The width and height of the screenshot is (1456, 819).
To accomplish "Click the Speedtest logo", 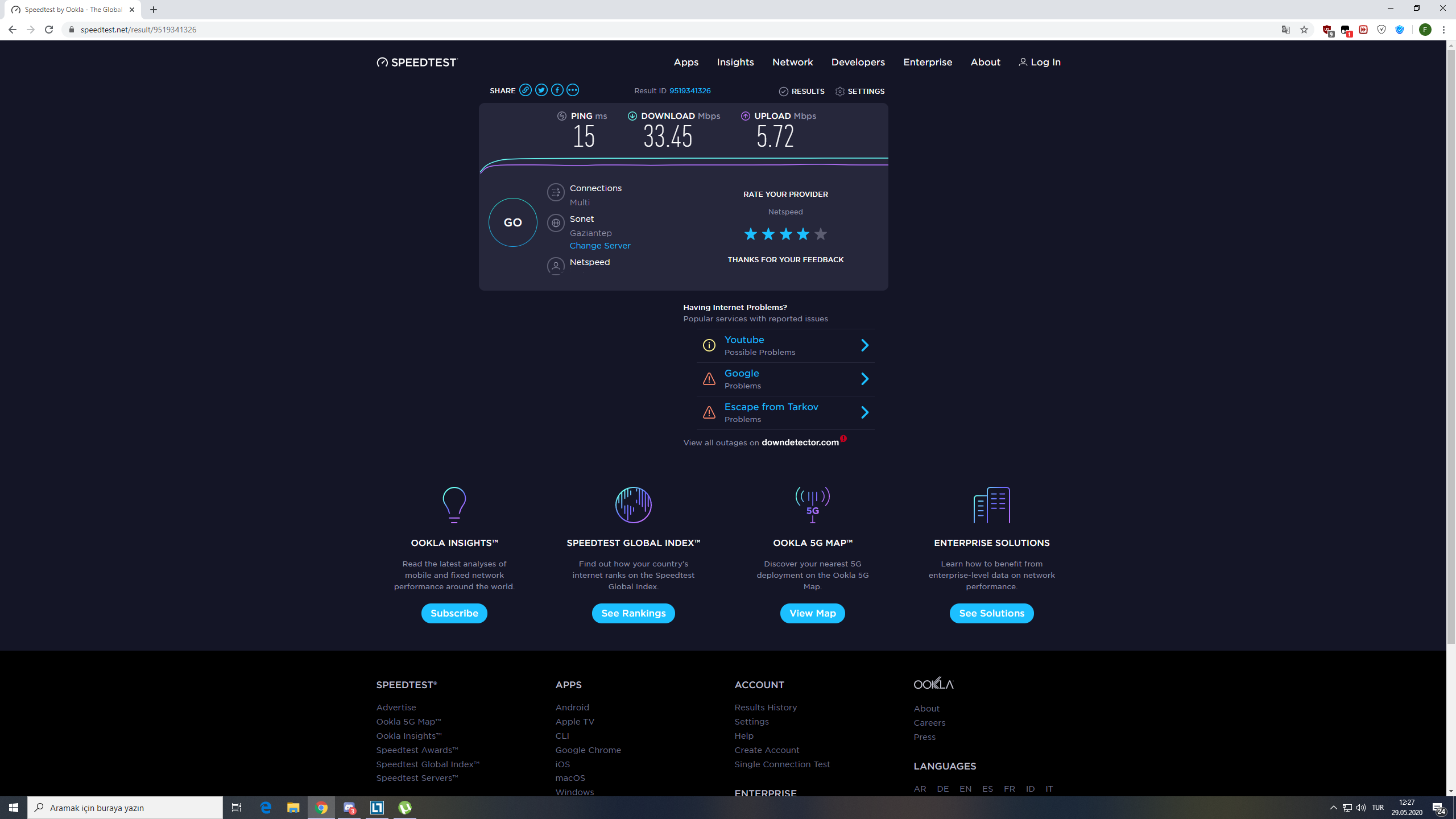I will click(417, 62).
